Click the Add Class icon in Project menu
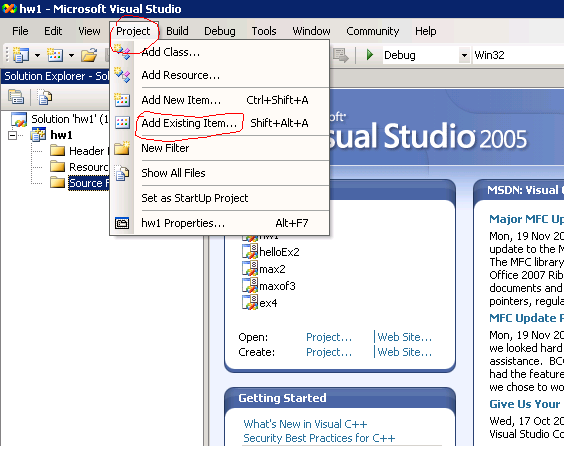Screen dimensions: 566x456 [122, 52]
